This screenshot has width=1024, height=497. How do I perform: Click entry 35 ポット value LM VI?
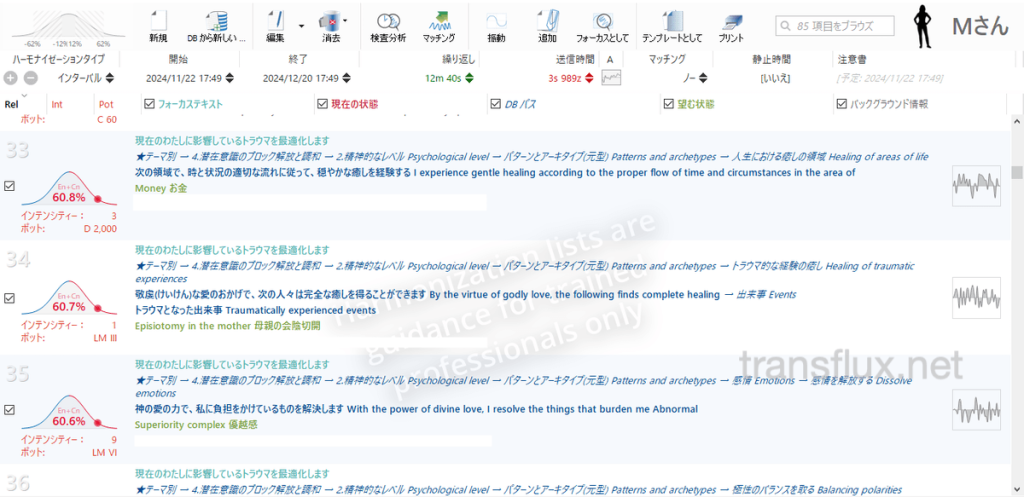tap(104, 453)
